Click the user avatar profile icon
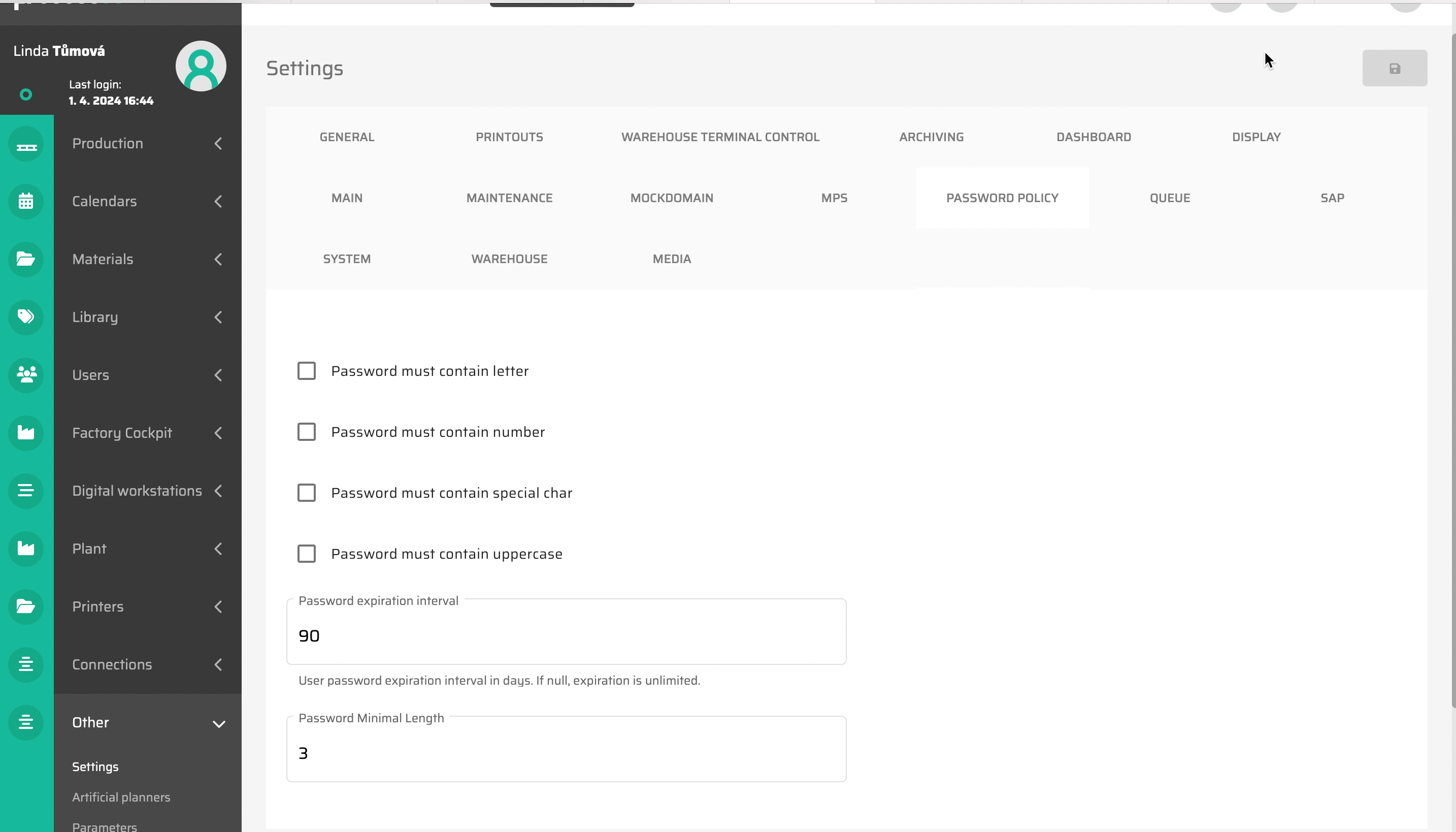This screenshot has width=1456, height=832. click(x=201, y=66)
